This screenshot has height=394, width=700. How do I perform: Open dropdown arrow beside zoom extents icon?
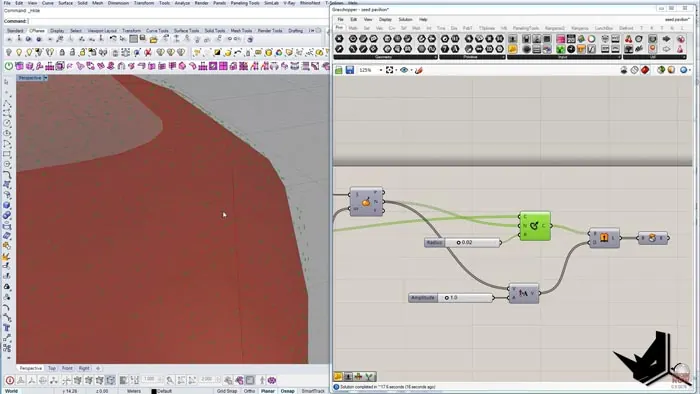[396, 71]
